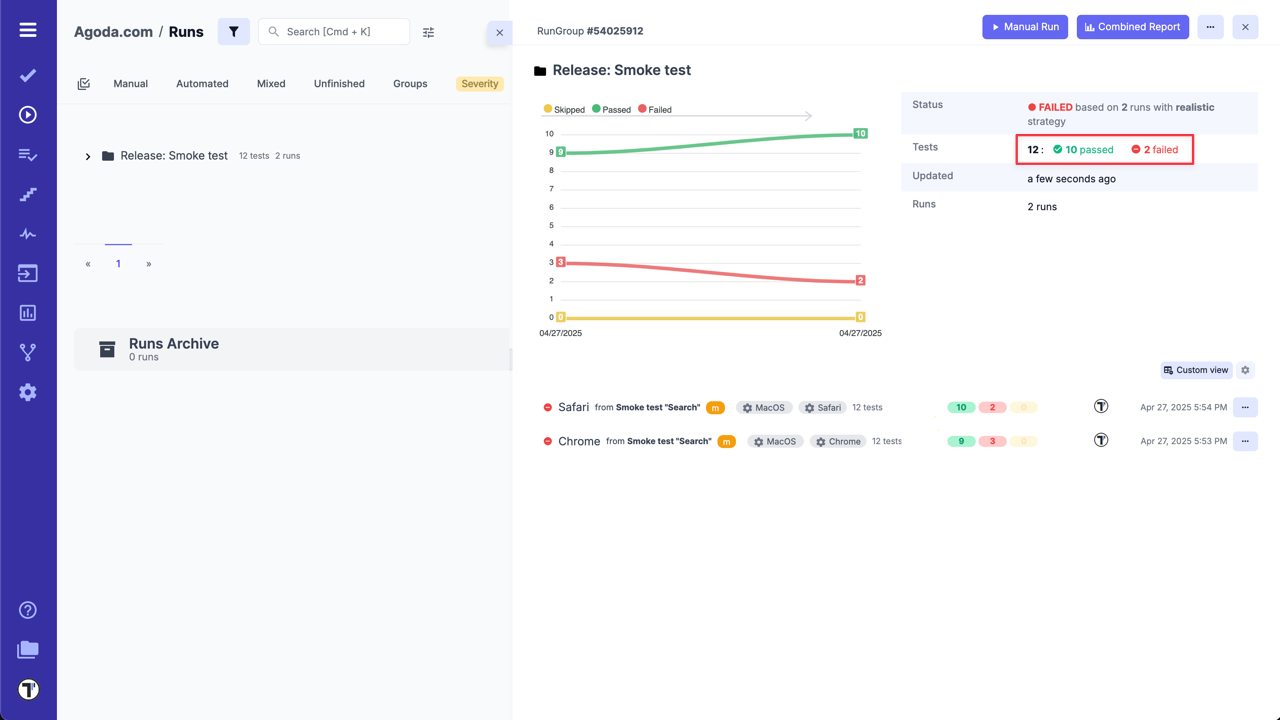Click the green passed-count badge on the Safari run
1280x720 pixels.
pyautogui.click(x=961, y=407)
